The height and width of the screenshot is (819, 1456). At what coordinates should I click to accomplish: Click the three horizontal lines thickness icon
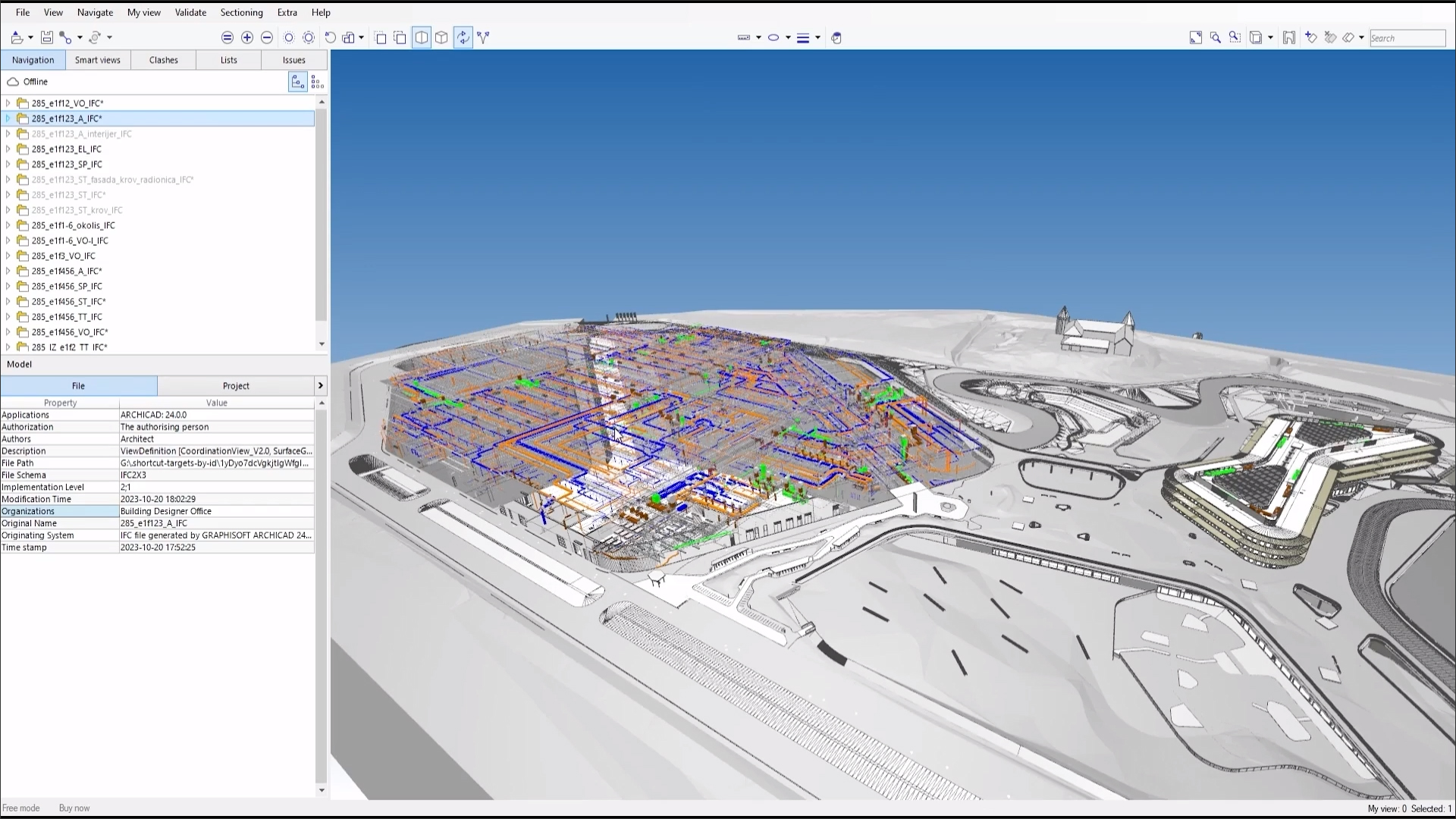tap(803, 38)
